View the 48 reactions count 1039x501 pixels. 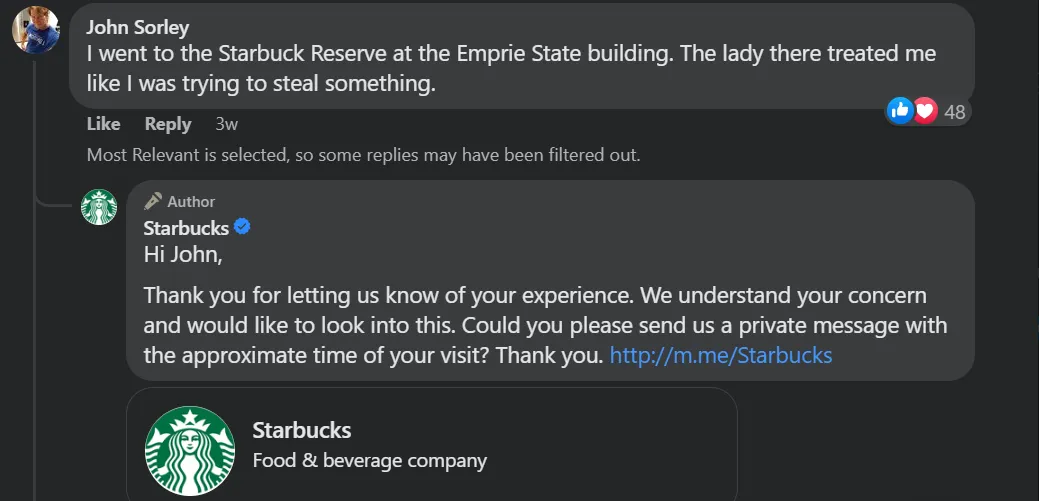[x=955, y=112]
